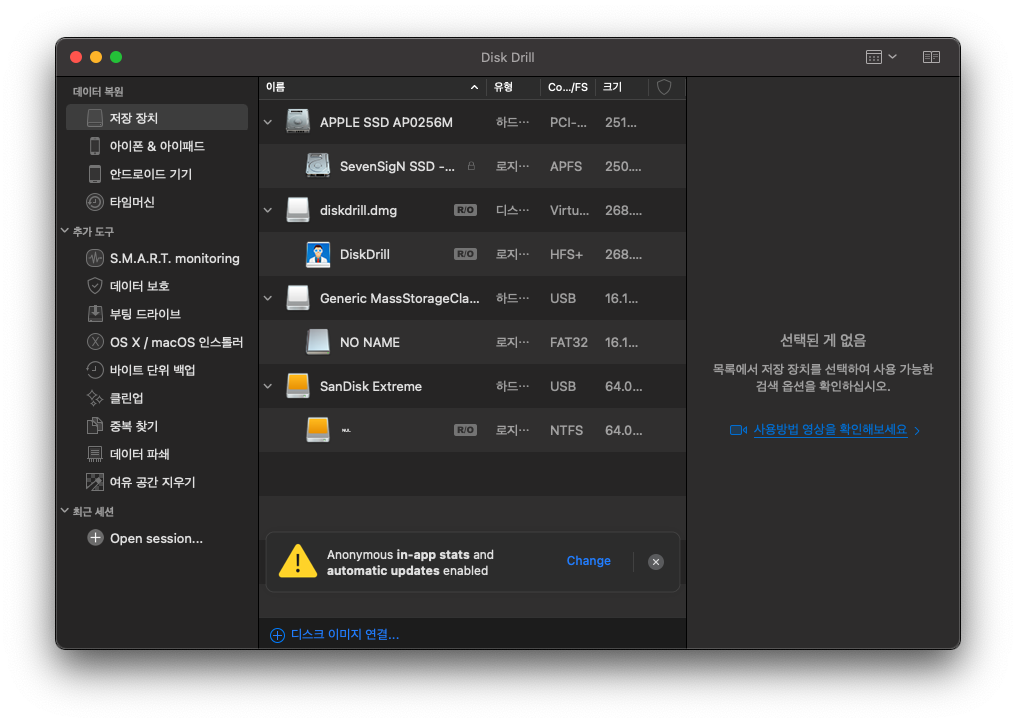Select the 클린업 sidebar entry

tap(157, 398)
